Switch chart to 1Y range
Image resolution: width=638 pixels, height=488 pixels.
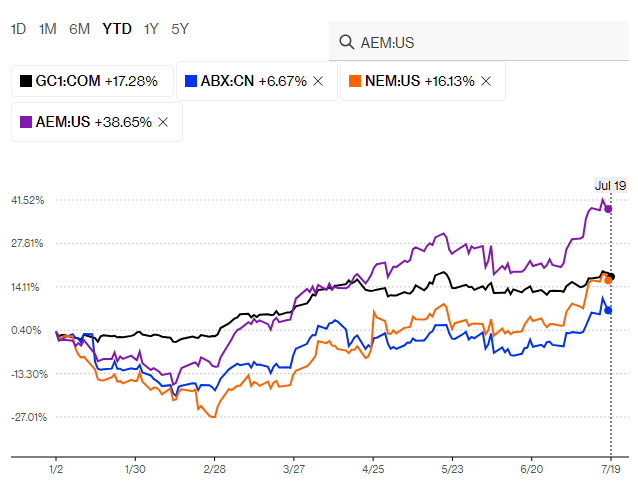(151, 29)
